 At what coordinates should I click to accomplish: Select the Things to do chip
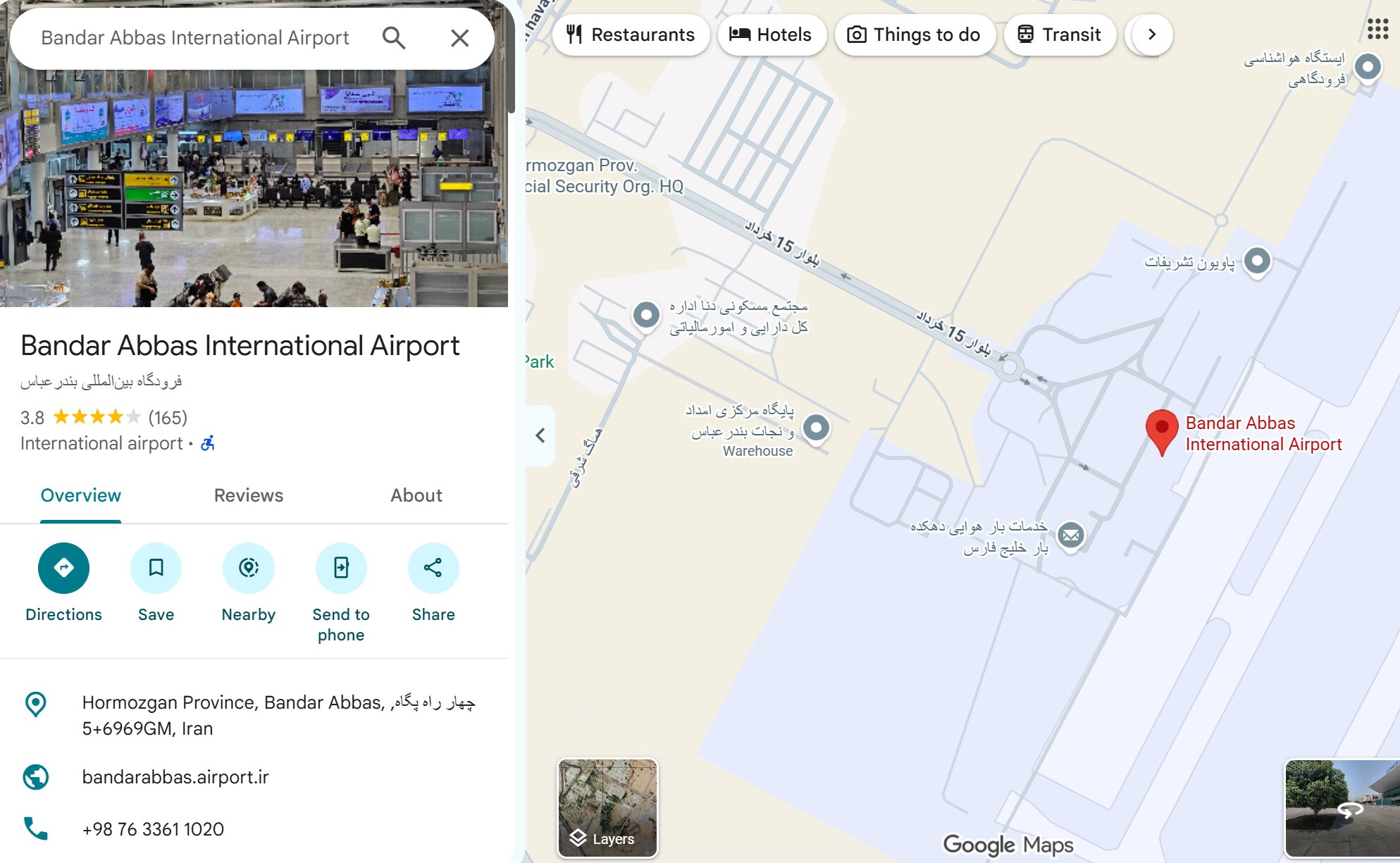click(x=915, y=35)
